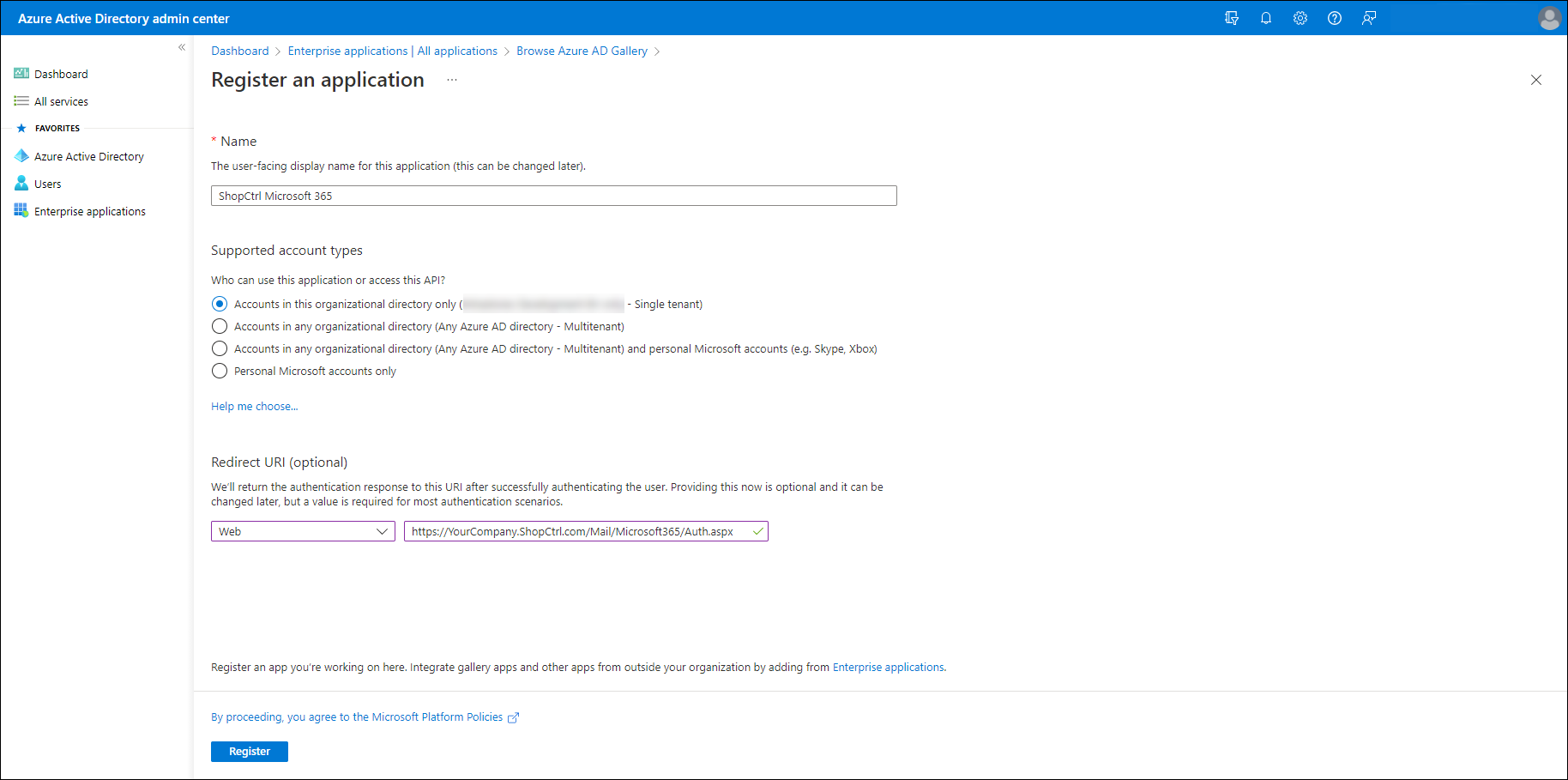
Task: Open the user account avatar
Action: click(1549, 18)
